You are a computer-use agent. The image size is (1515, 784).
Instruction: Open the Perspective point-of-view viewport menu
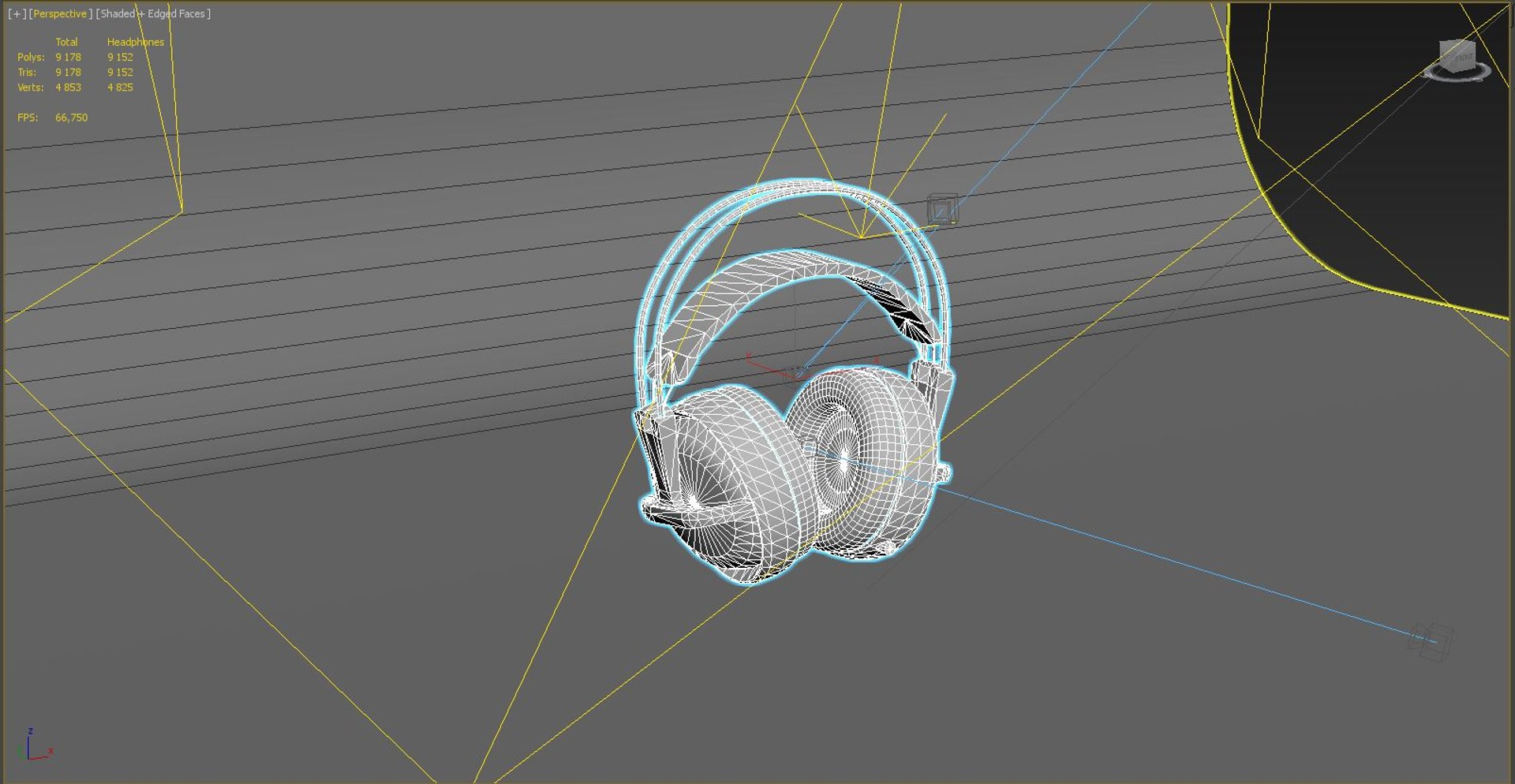point(60,14)
